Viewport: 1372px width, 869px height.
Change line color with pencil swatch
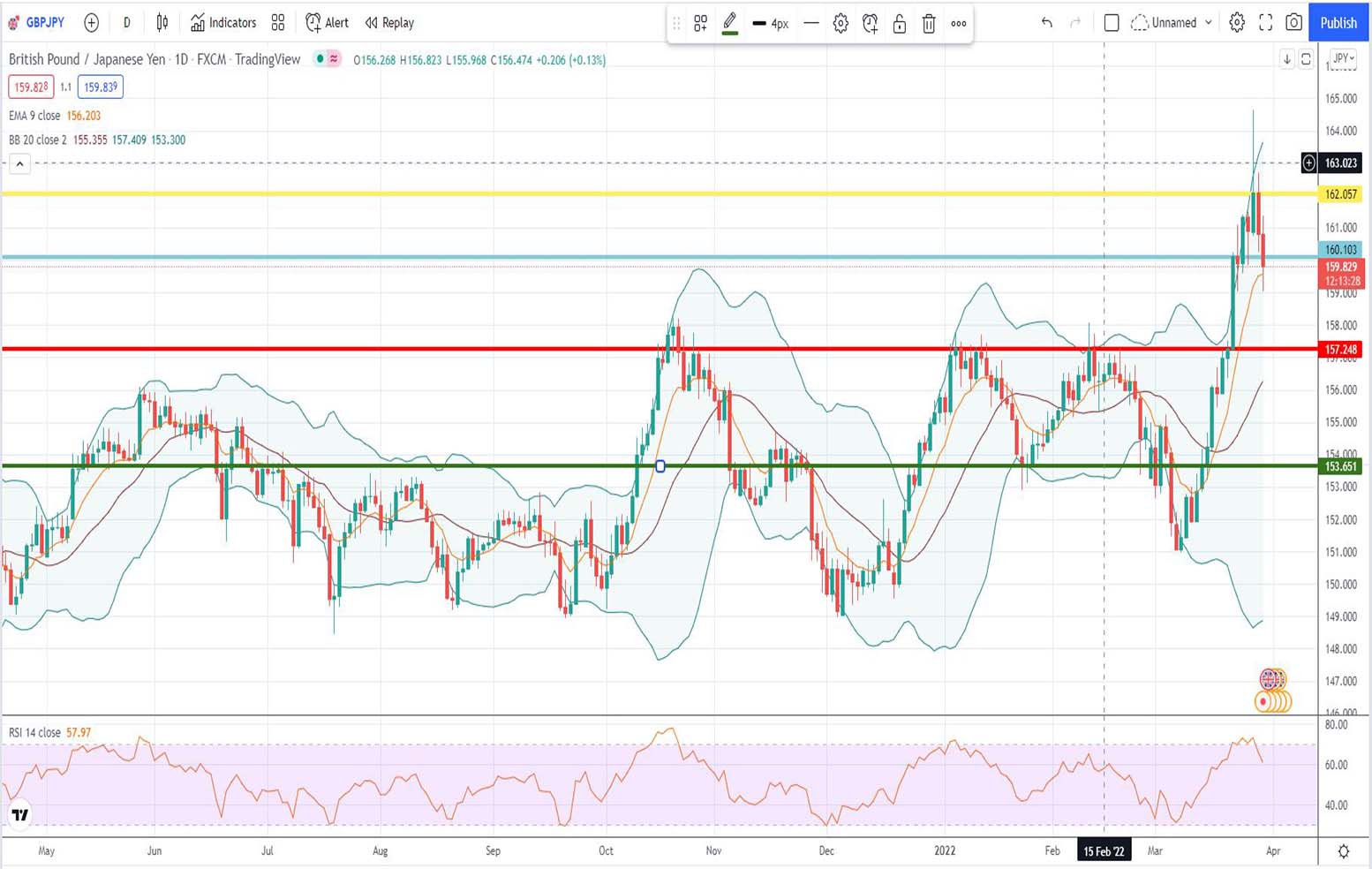729,24
